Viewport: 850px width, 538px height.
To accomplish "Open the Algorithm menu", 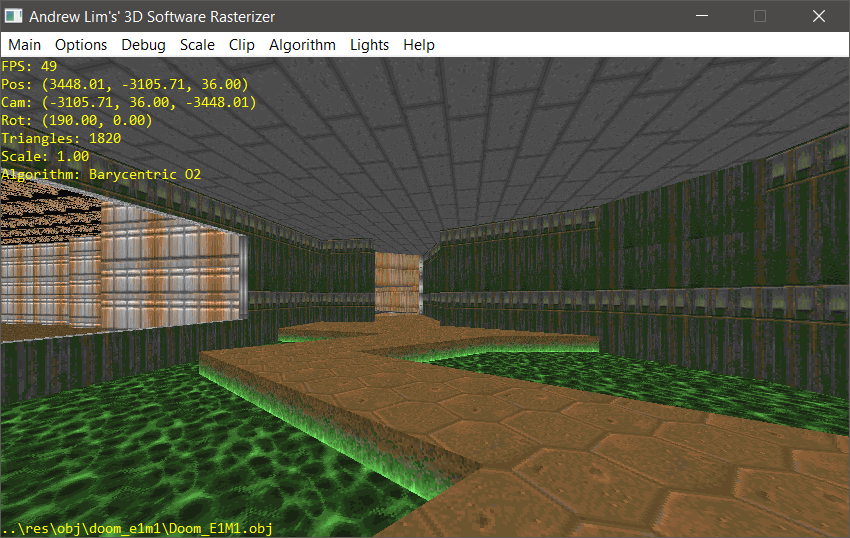I will coord(302,45).
